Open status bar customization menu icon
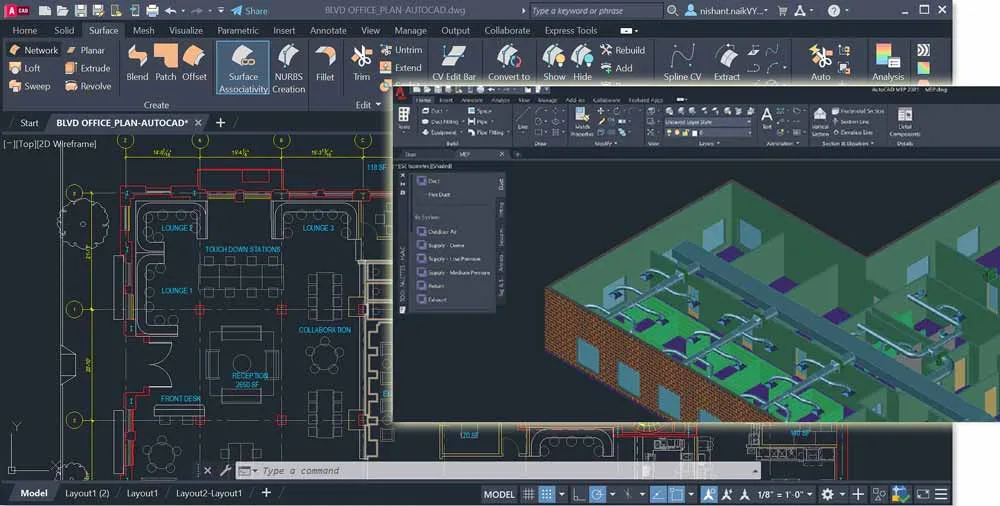Viewport: 1000px width, 506px height. pyautogui.click(x=941, y=494)
